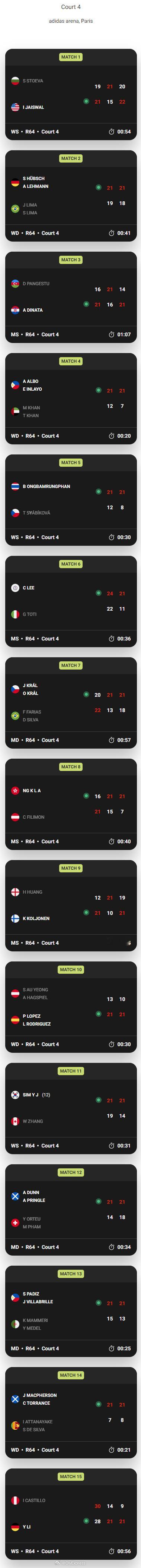Click the Italian flag next to G Toti
The width and height of the screenshot is (141, 1568).
pos(15,614)
